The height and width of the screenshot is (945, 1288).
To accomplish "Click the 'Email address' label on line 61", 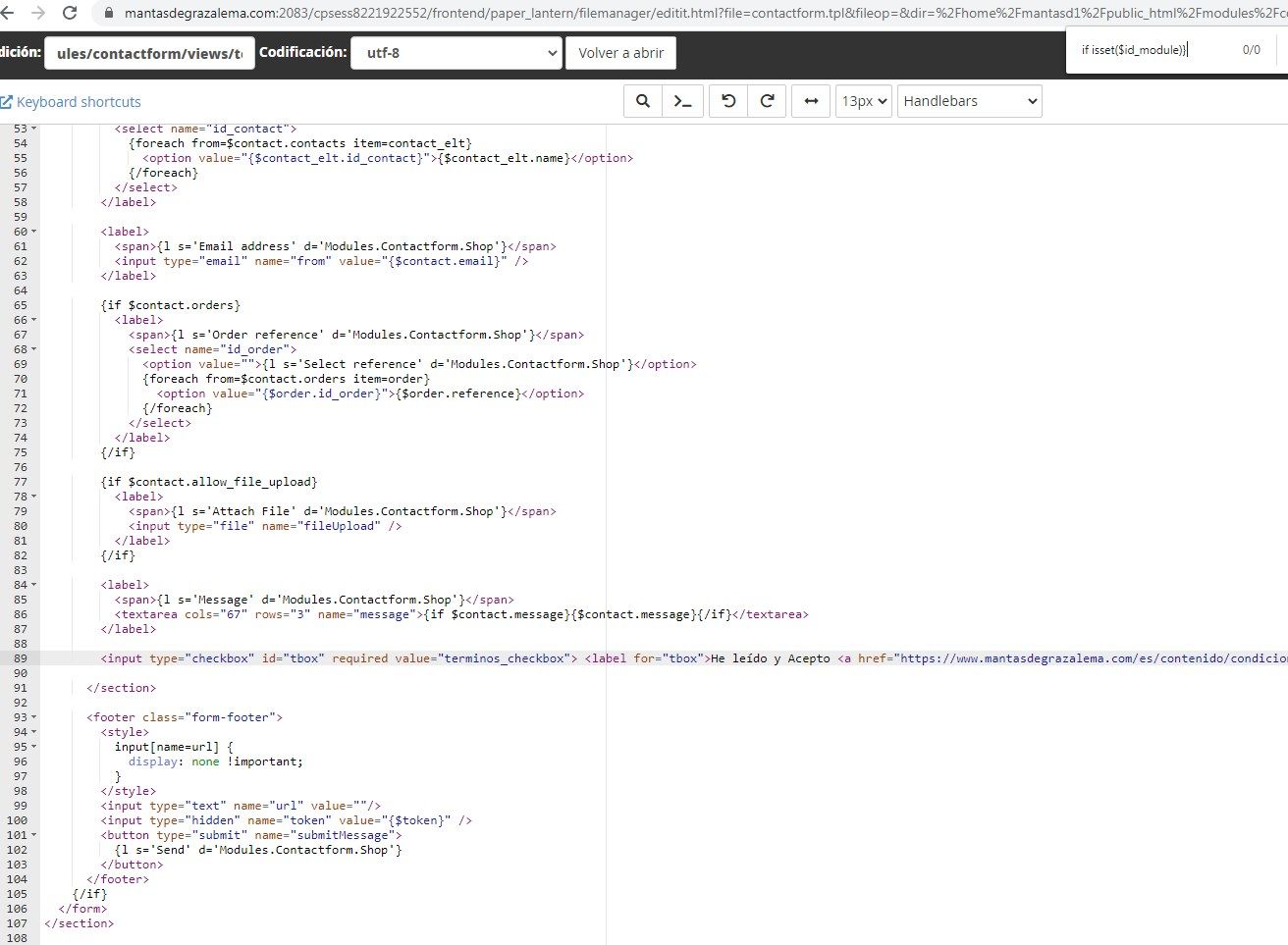I will tap(335, 246).
